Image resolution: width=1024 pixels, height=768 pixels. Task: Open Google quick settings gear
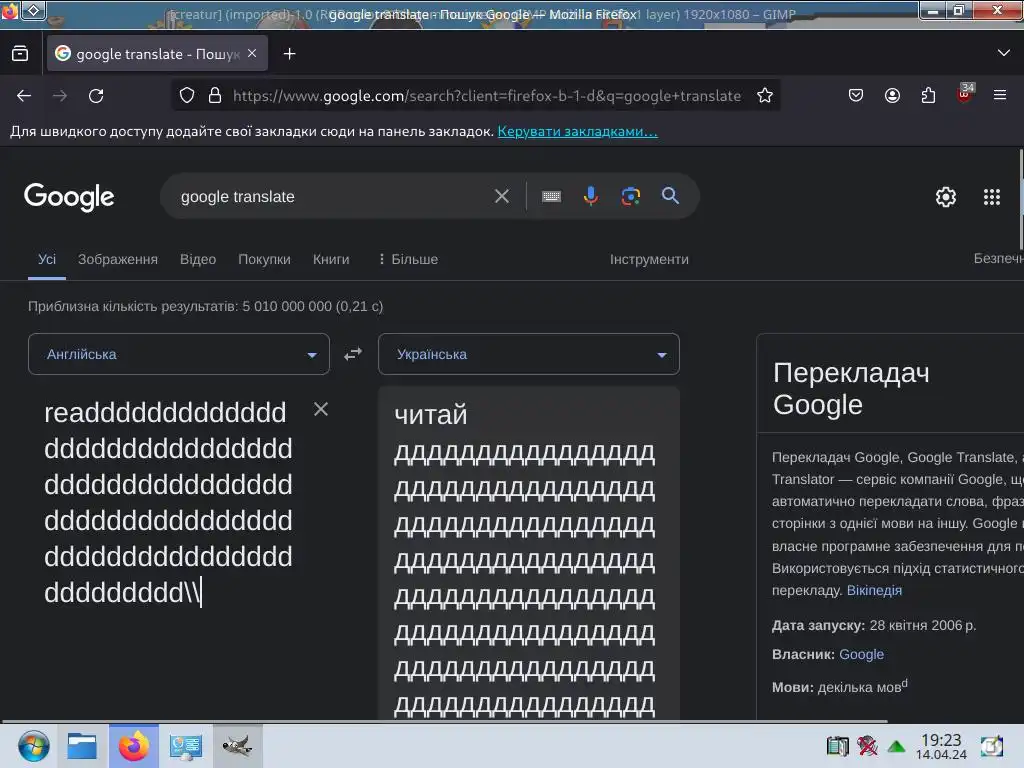(x=946, y=197)
